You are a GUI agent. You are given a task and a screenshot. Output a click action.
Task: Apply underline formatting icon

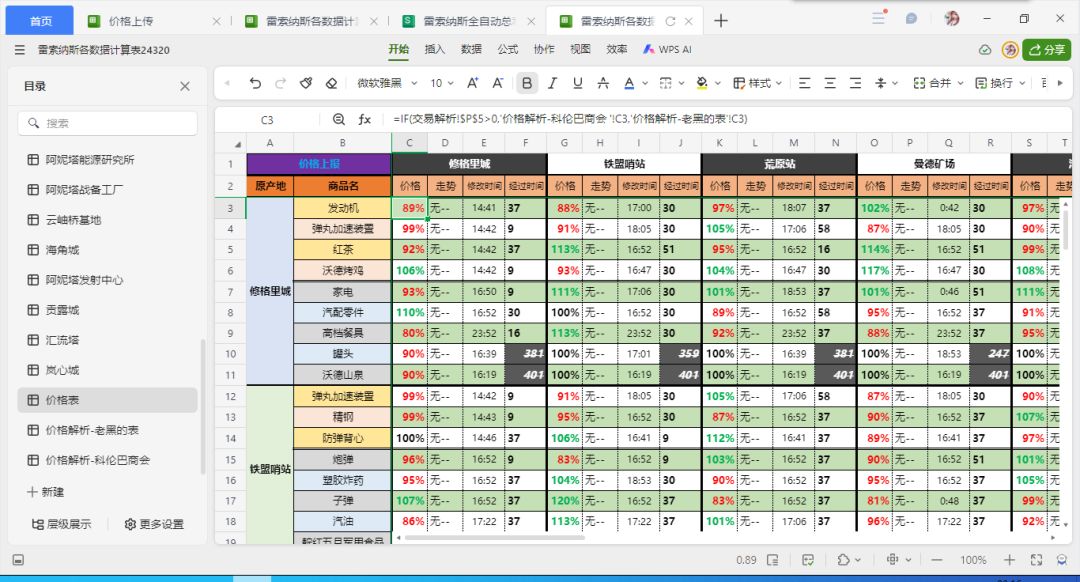(x=577, y=83)
